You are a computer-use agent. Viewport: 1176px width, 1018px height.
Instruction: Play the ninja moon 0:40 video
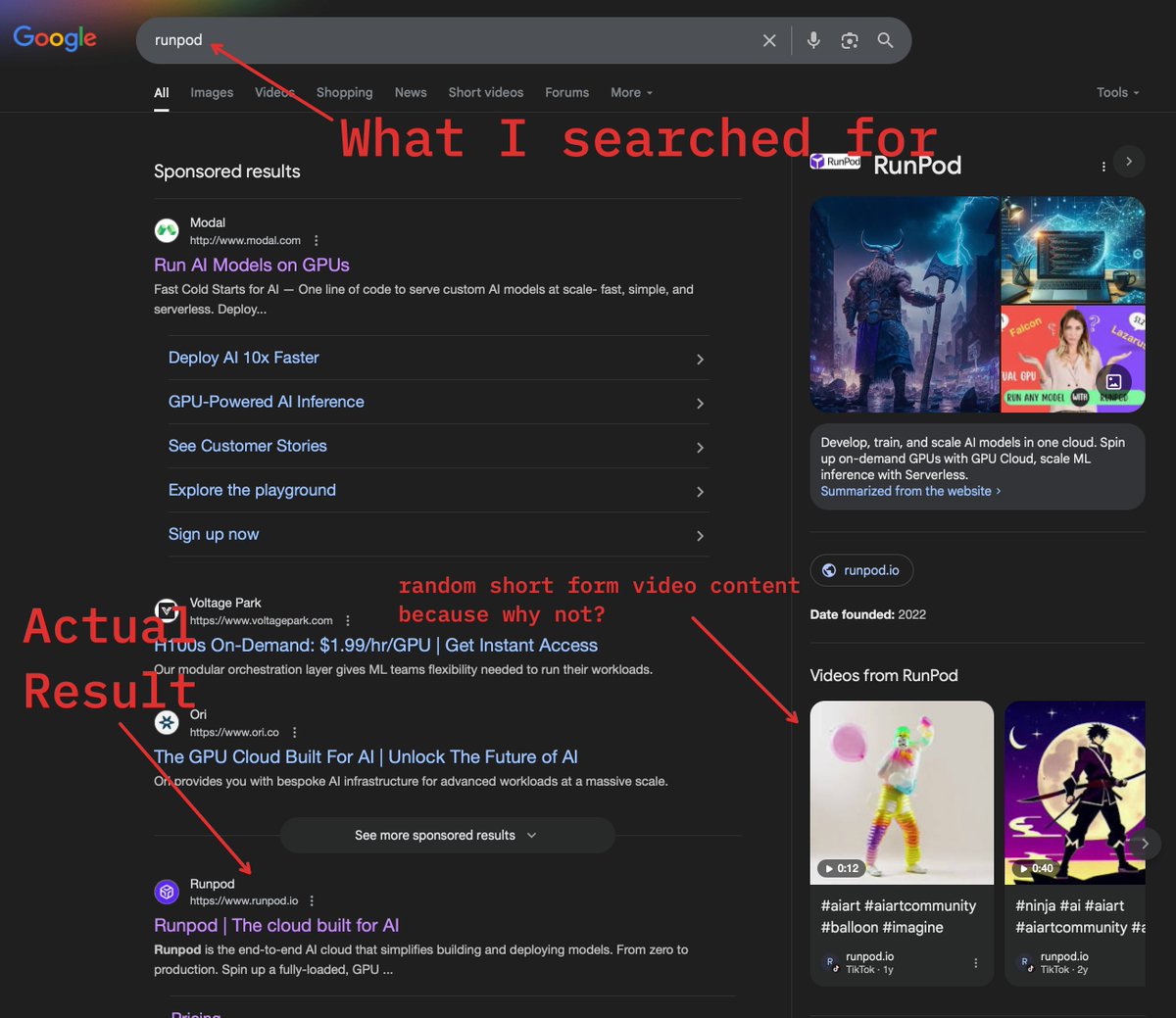1074,792
